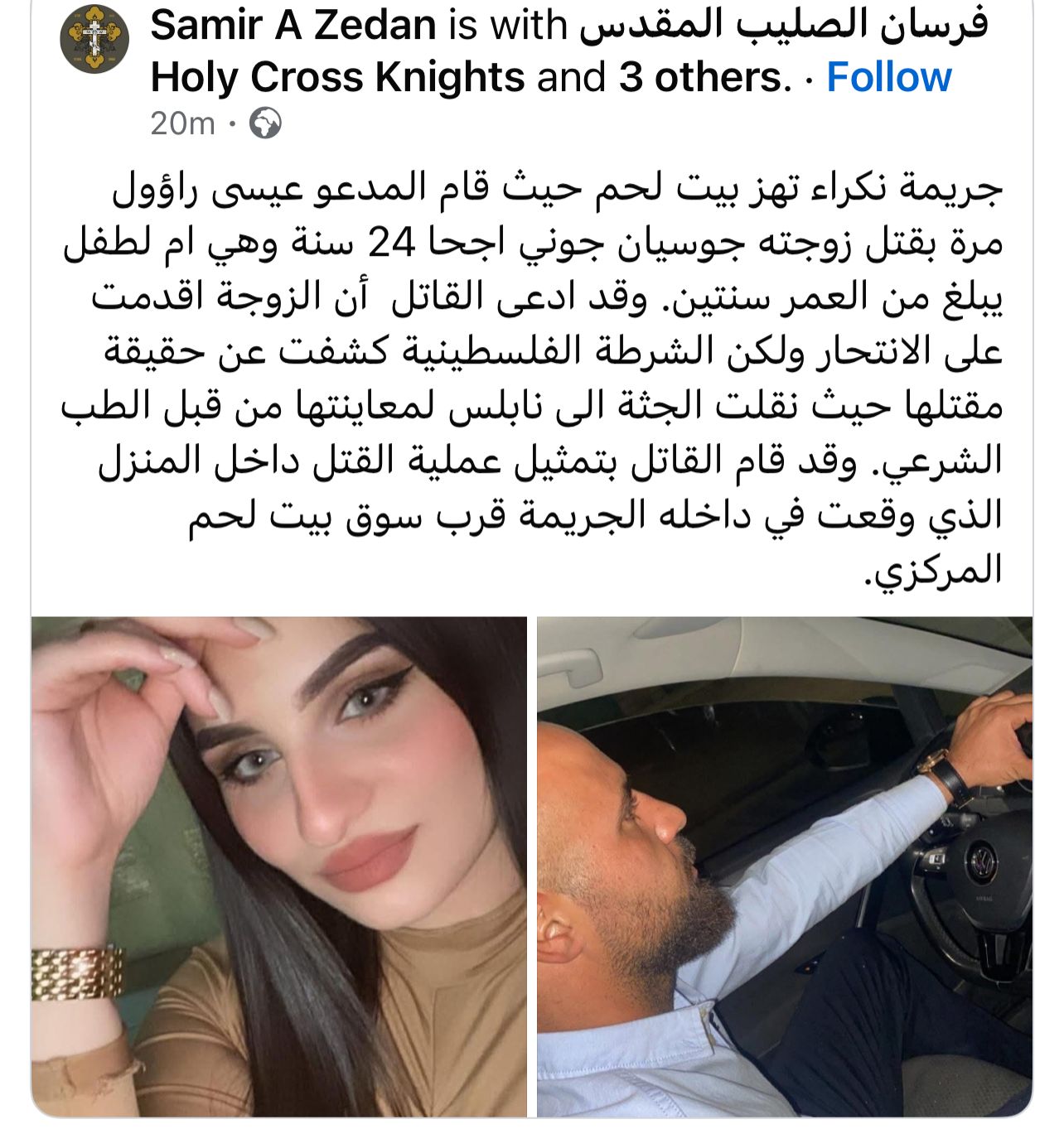This screenshot has height=1129, width=1064.
Task: Show the '3 others' tagged list
Action: [x=700, y=77]
